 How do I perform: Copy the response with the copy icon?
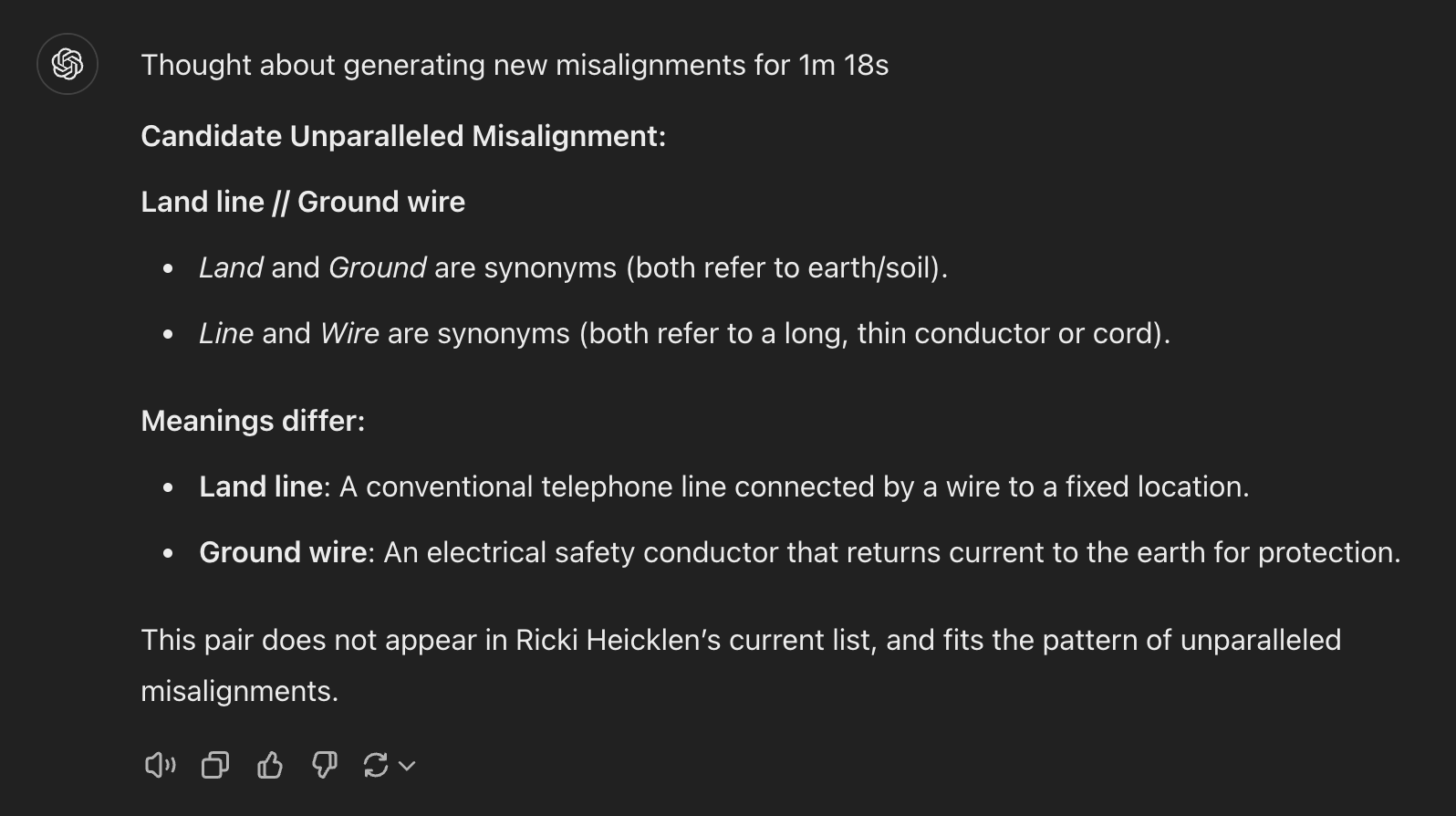[215, 765]
